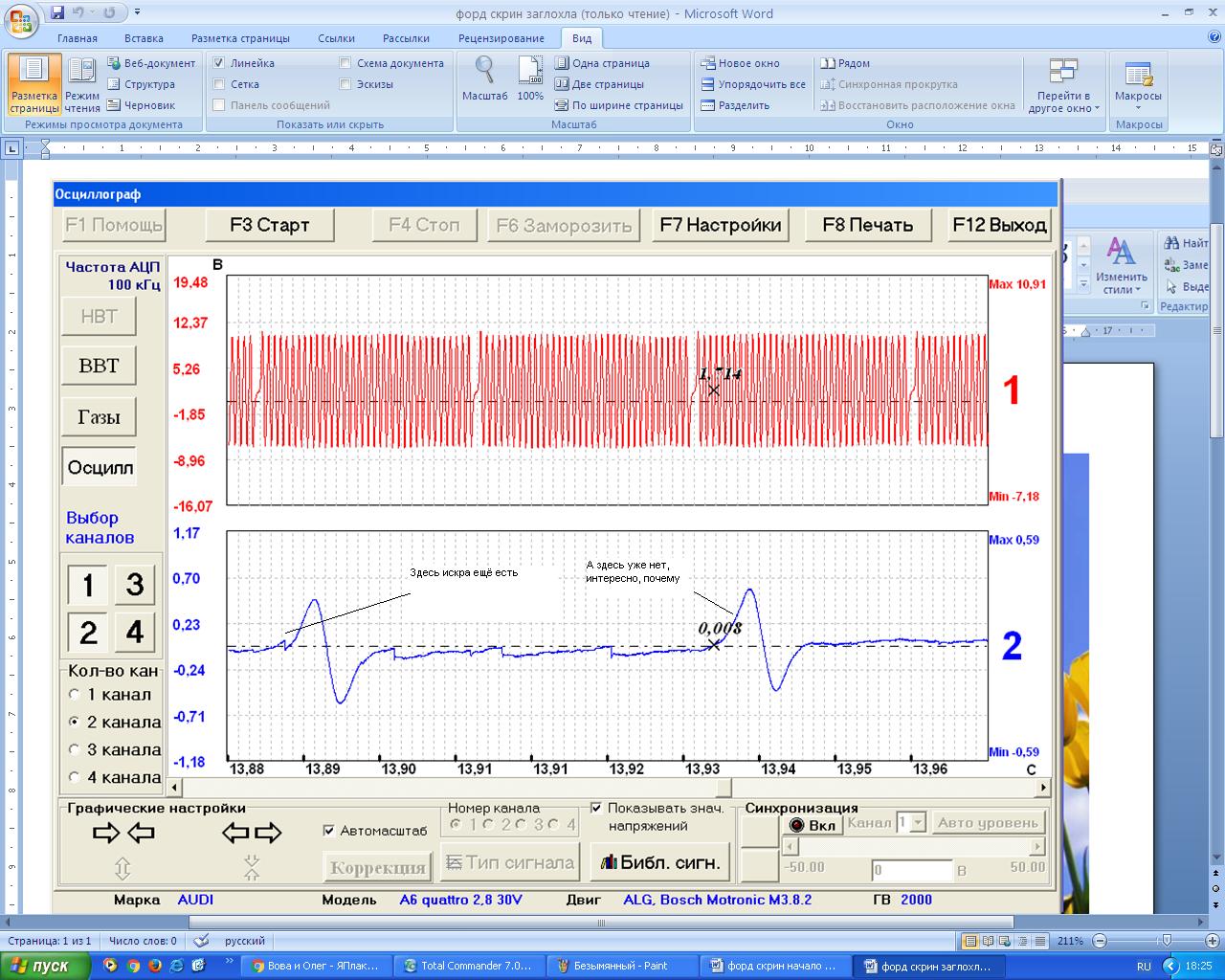Set zoom to 100%
This screenshot has height=980, width=1225.
530,78
